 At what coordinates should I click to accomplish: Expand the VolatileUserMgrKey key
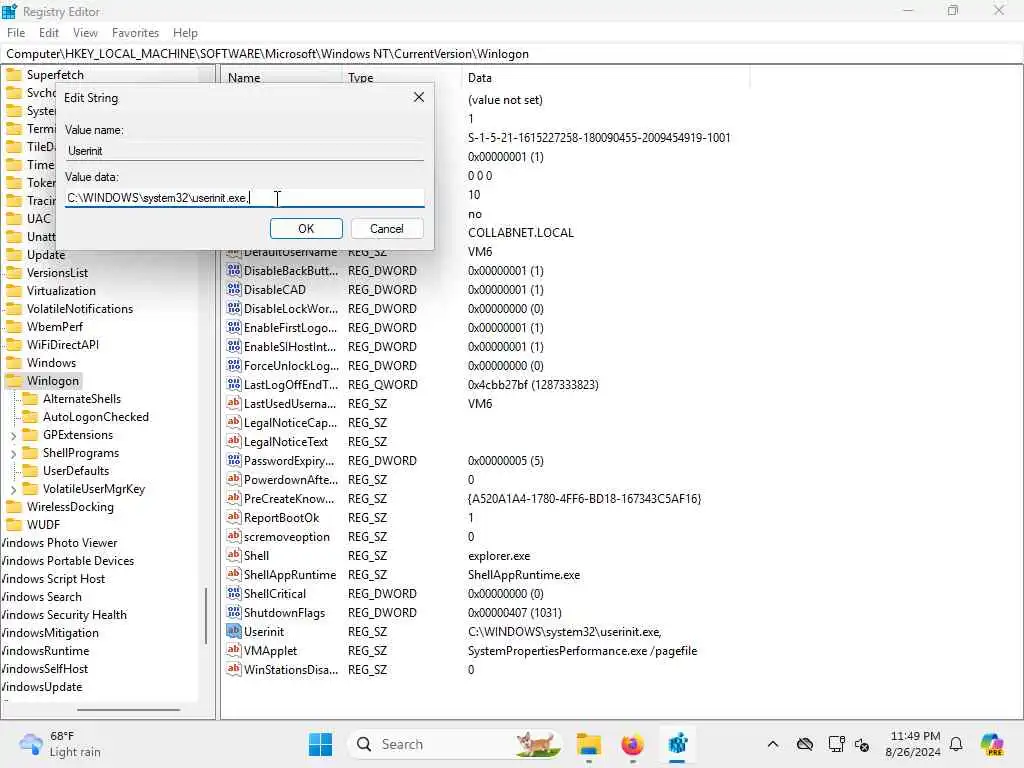13,489
